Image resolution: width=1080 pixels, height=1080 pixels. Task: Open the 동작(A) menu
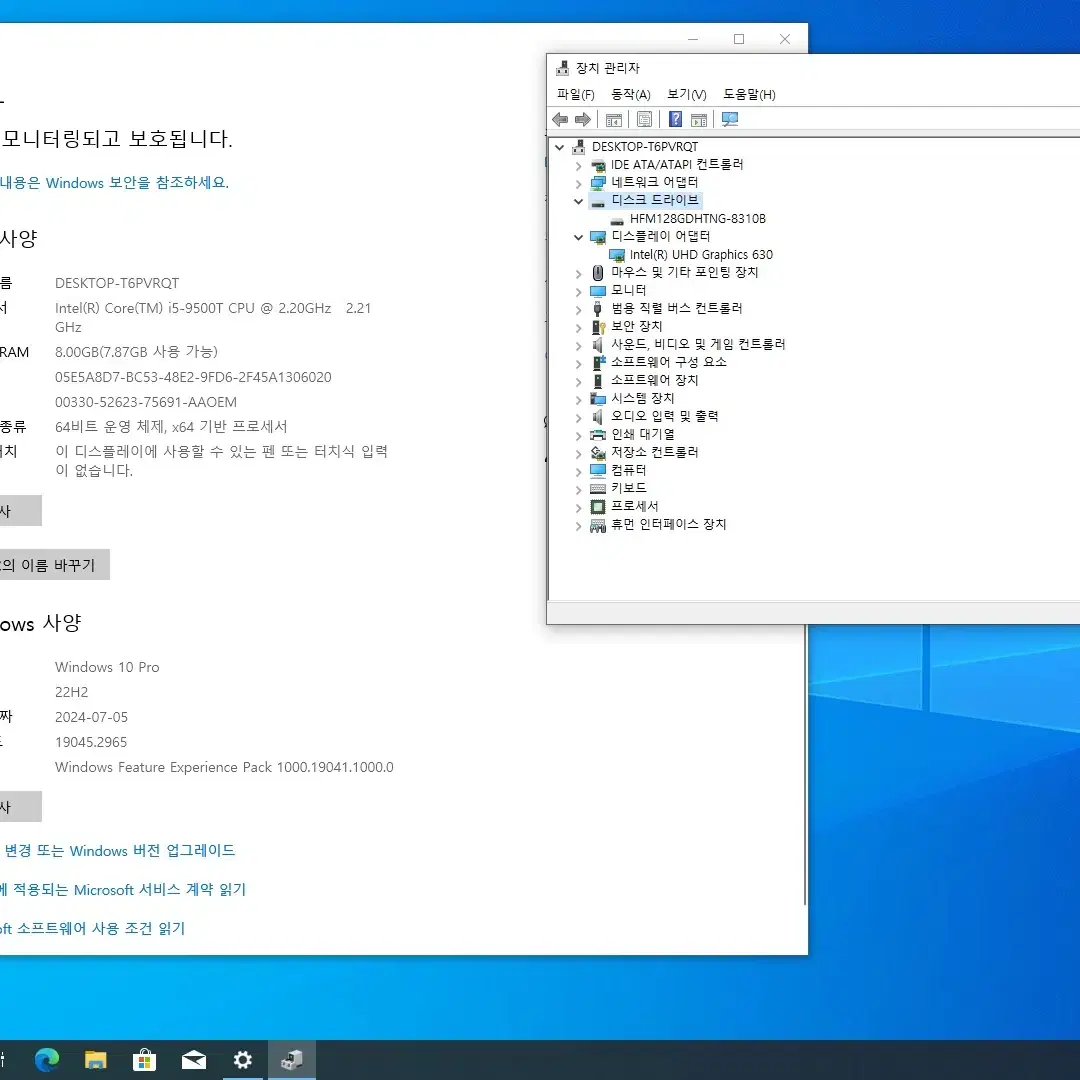[631, 94]
